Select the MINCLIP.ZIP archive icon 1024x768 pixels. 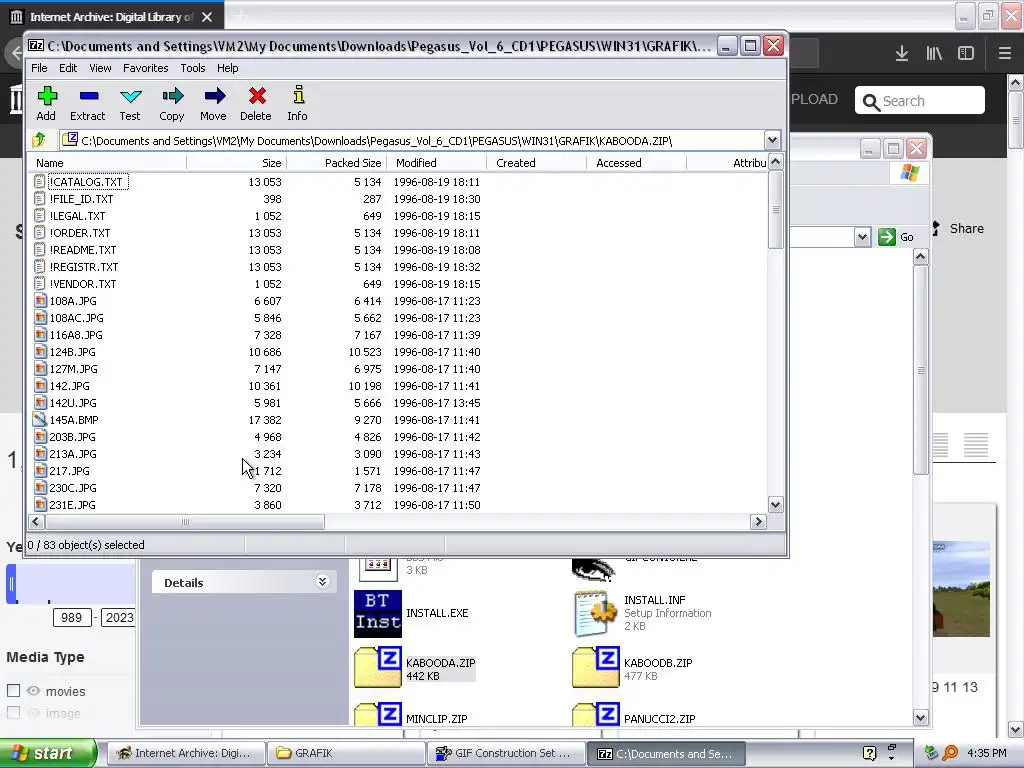coord(377,714)
